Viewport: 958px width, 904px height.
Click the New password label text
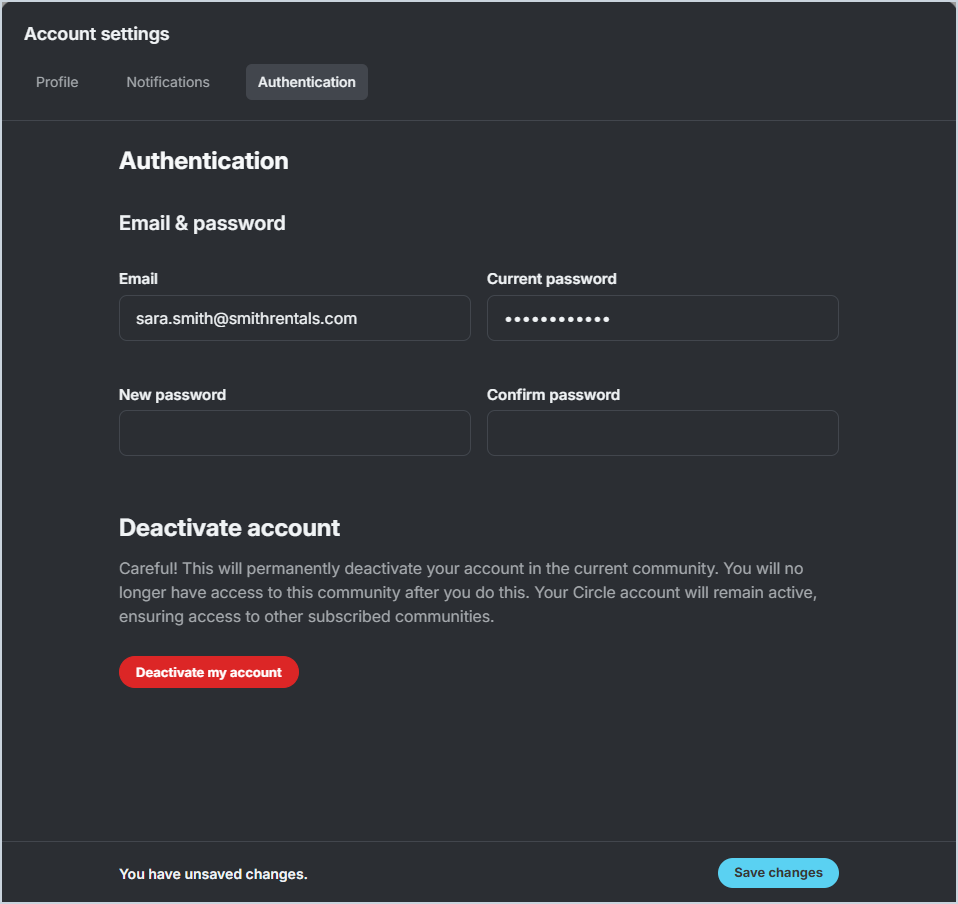click(x=172, y=395)
